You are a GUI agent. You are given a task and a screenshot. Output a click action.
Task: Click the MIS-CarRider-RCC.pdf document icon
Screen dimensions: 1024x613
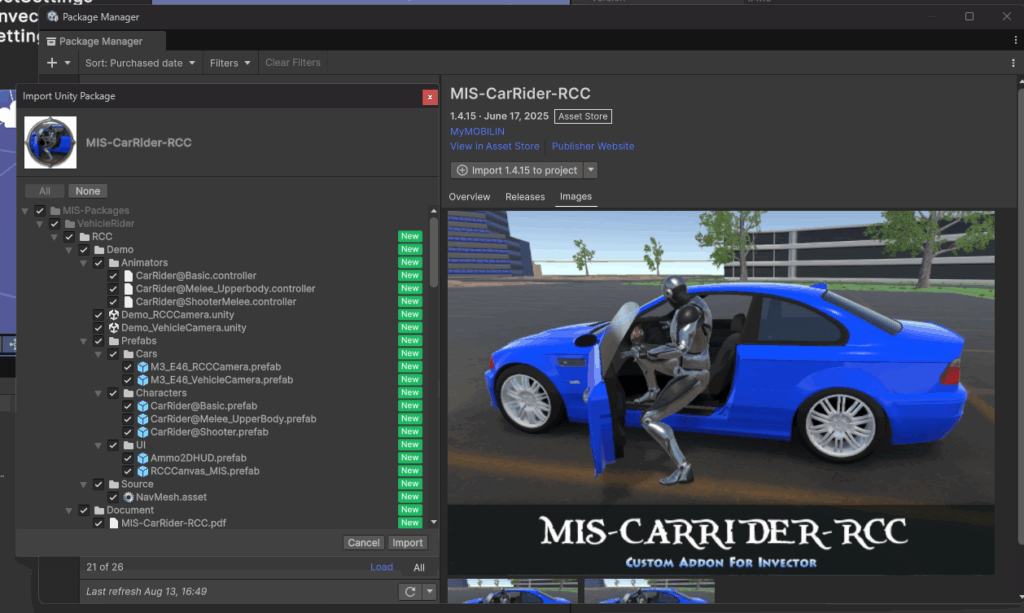(114, 523)
